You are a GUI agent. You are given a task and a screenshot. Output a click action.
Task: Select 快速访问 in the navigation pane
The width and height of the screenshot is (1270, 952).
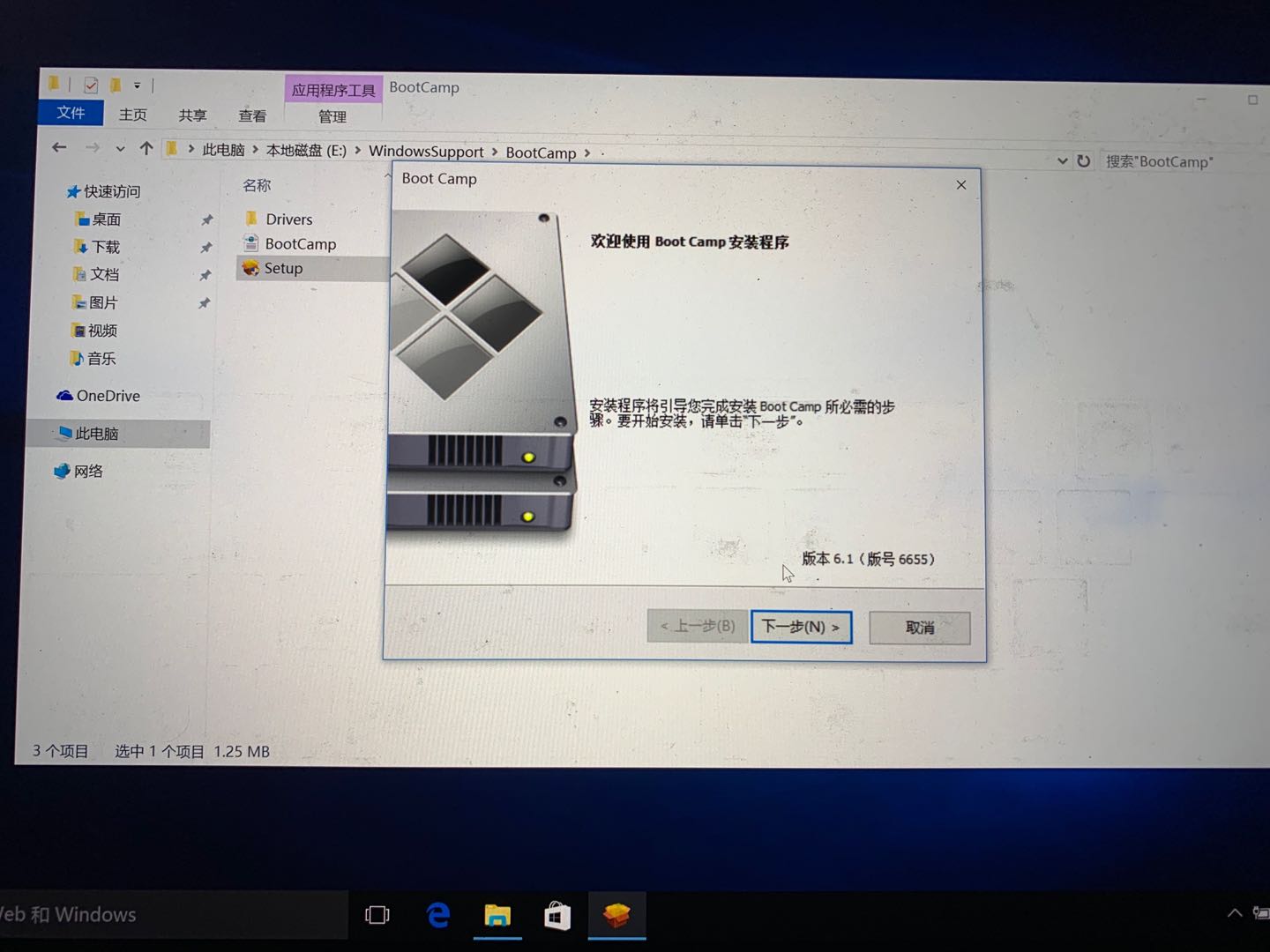tap(103, 191)
